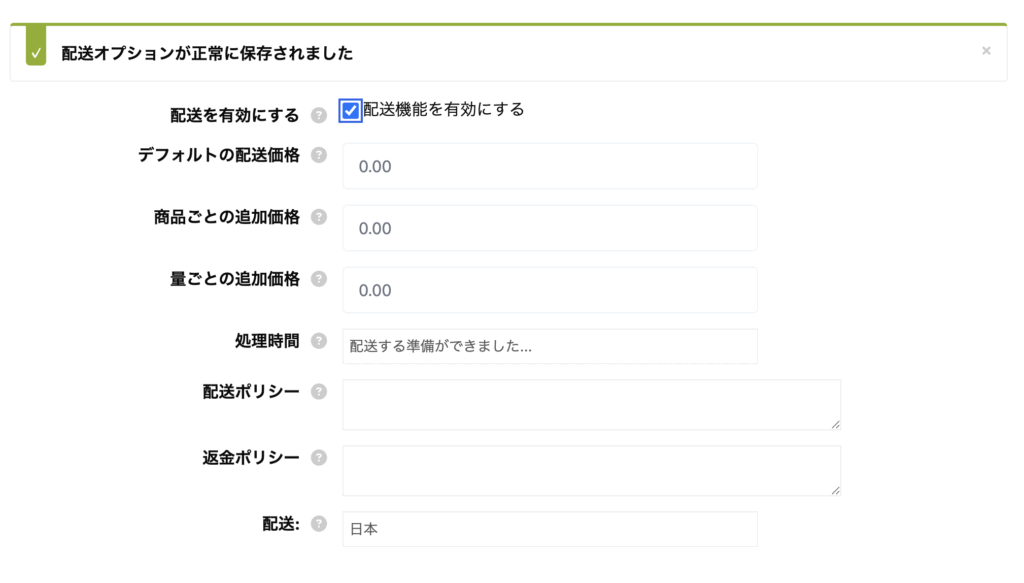Screen dimensions: 1024x583
Task: Click the 配送機能を有効にする checkbox label
Action: tap(444, 110)
